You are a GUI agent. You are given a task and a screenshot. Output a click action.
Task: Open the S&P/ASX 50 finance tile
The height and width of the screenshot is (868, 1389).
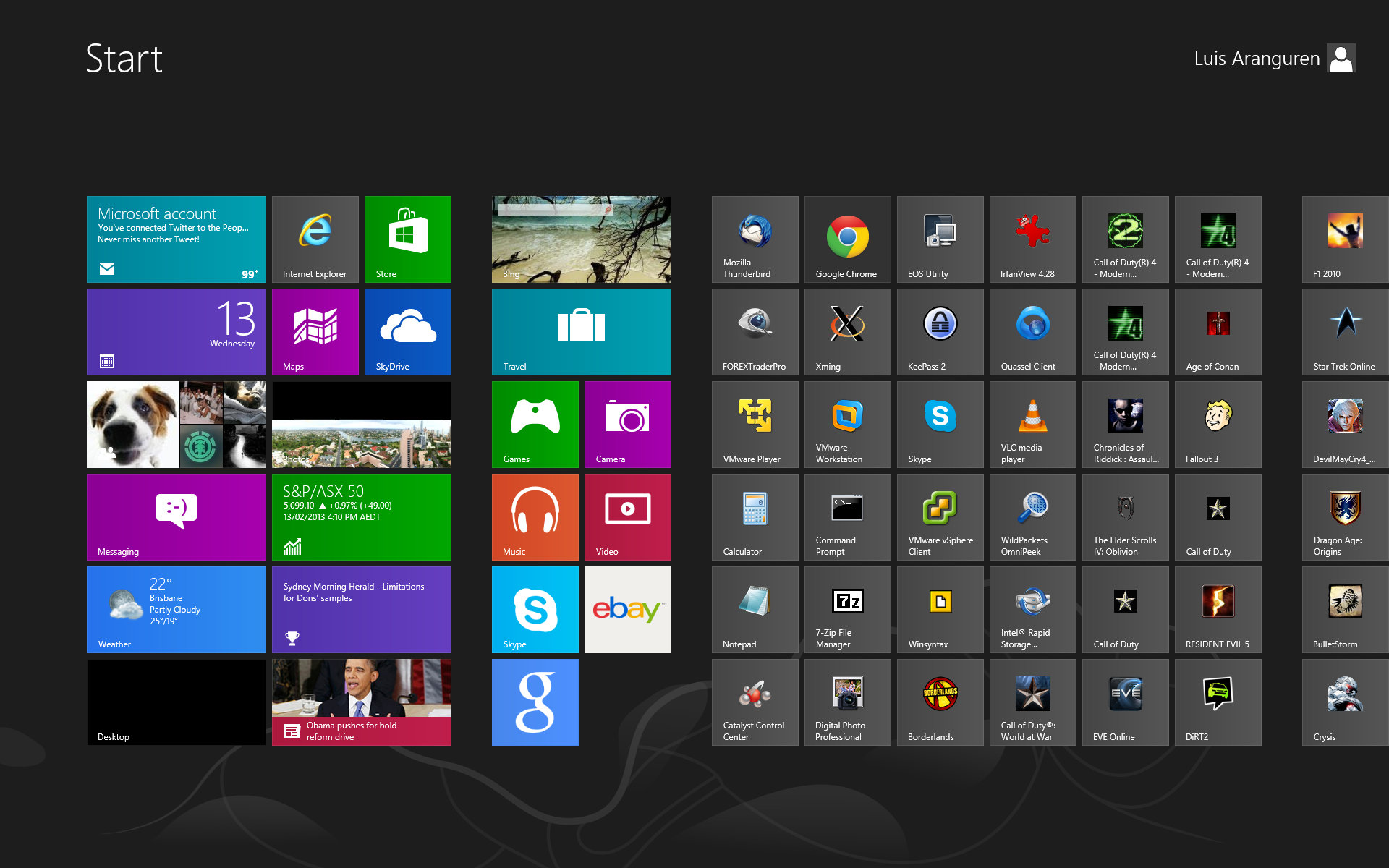coord(361,516)
